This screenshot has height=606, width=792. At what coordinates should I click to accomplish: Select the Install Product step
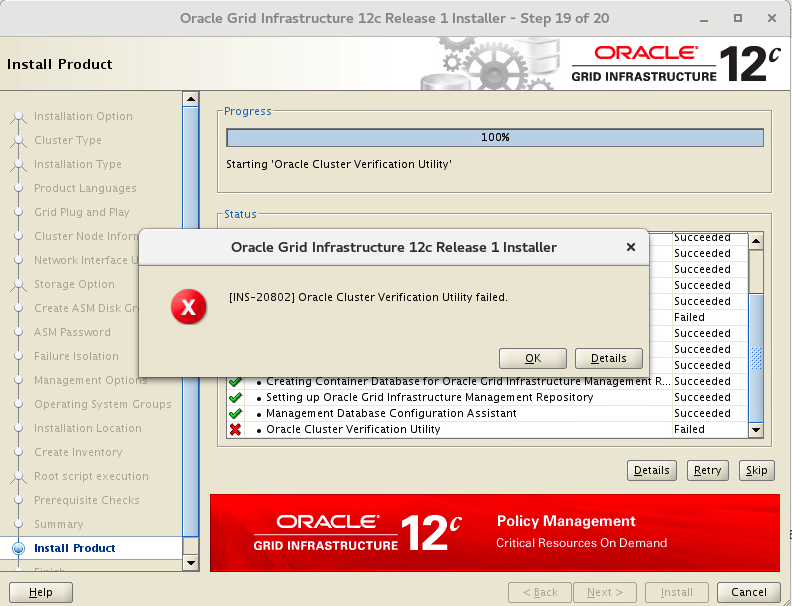74,548
